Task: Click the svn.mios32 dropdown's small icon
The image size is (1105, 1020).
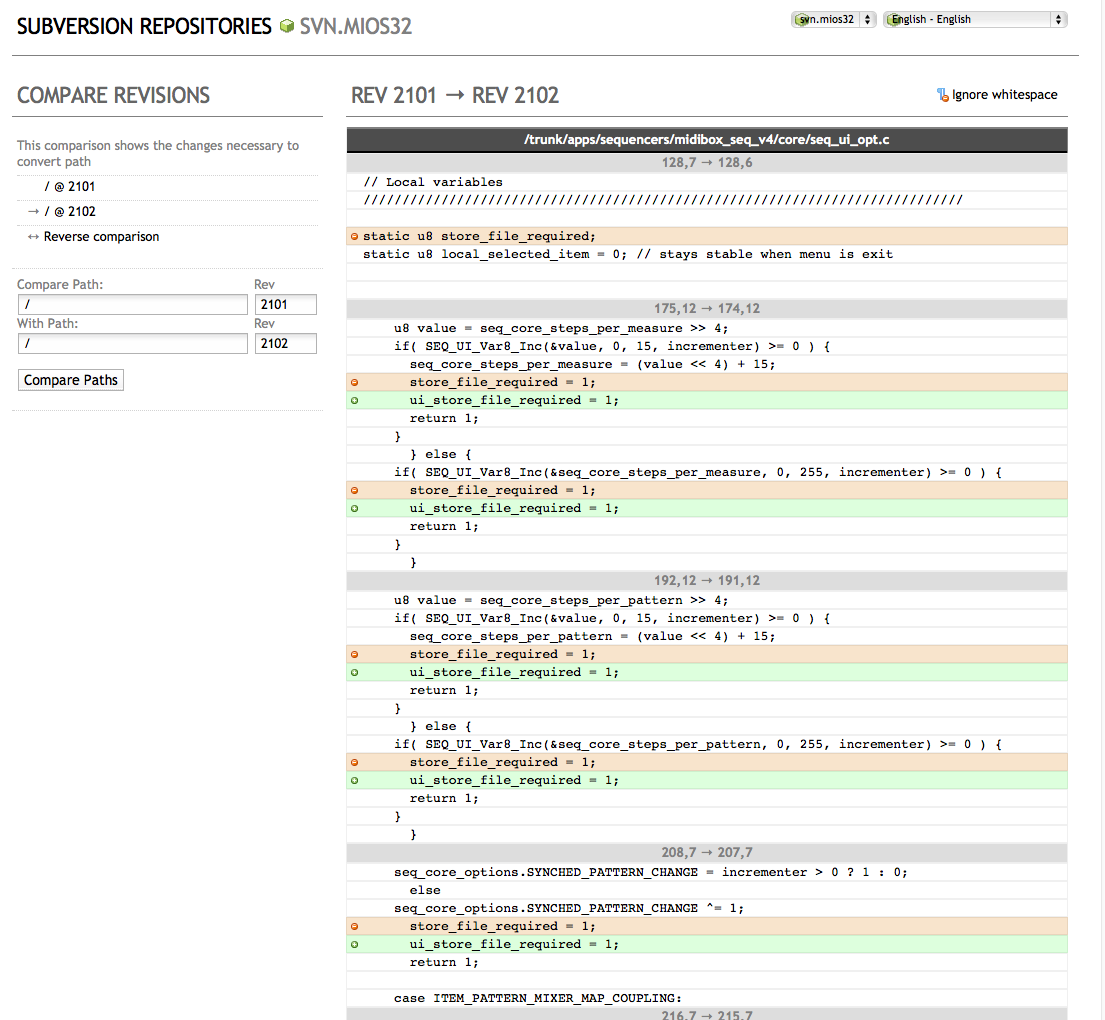Action: click(801, 19)
